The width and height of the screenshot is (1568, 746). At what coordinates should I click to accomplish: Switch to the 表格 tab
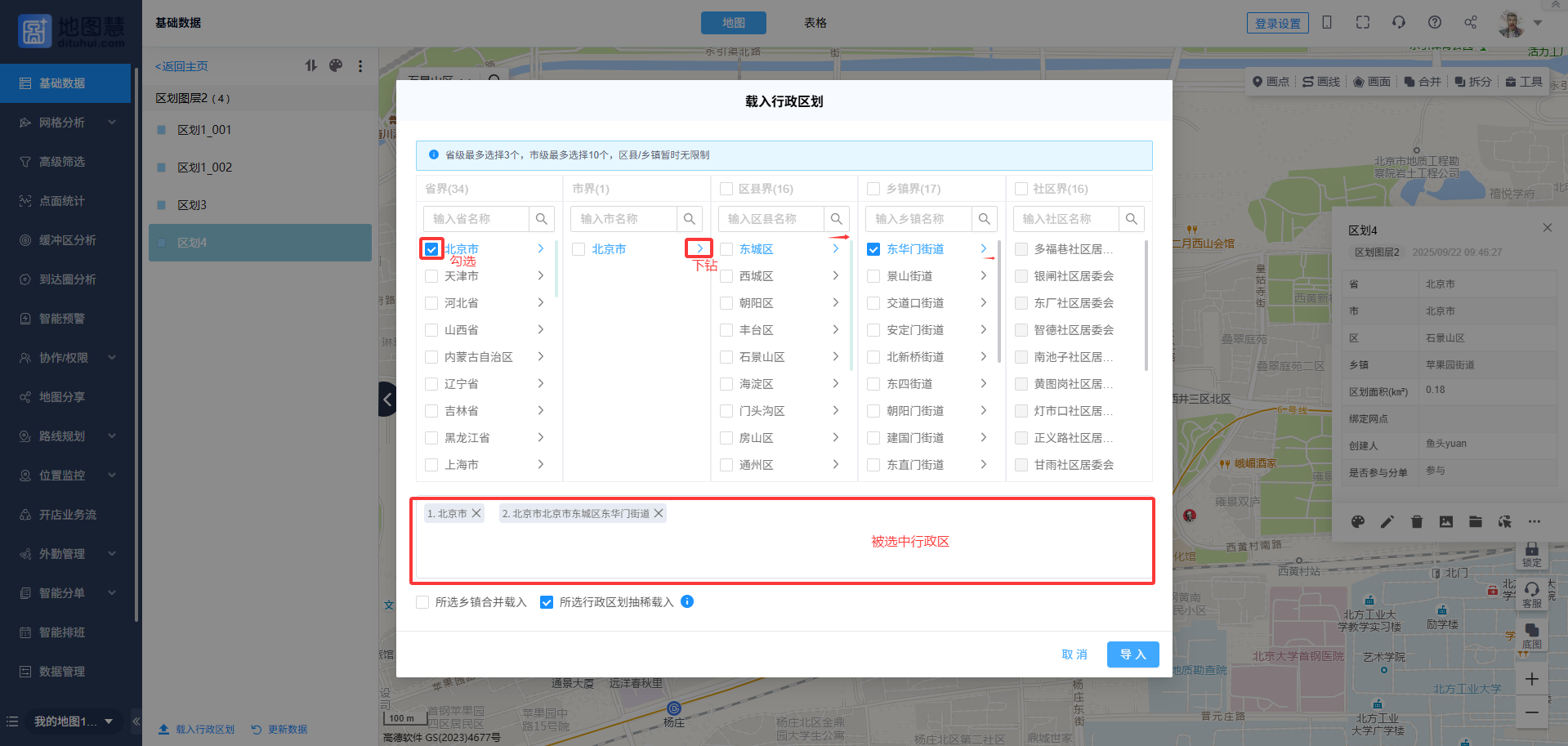(x=815, y=23)
